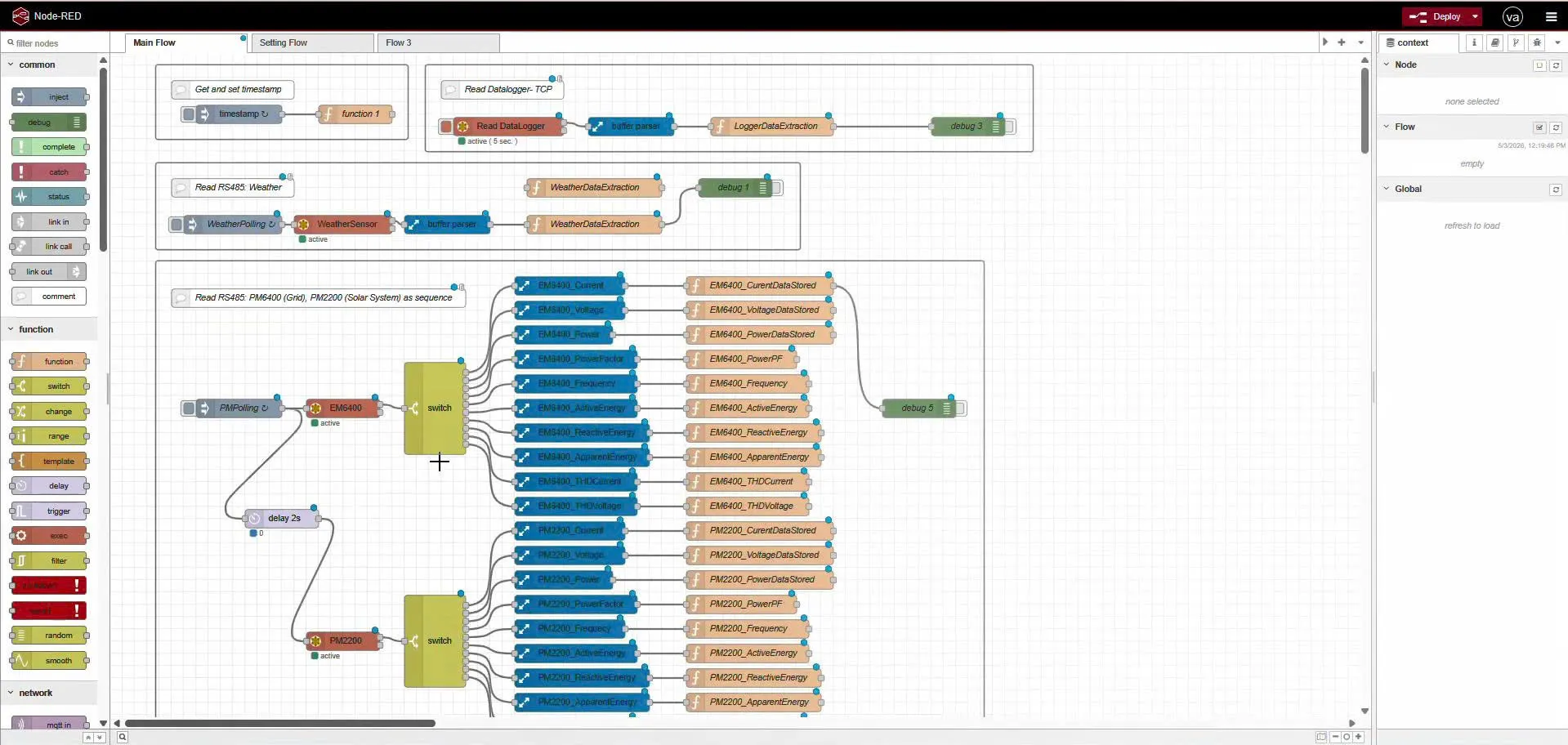
Task: Select the upper switch node for EM6400
Action: coord(435,408)
